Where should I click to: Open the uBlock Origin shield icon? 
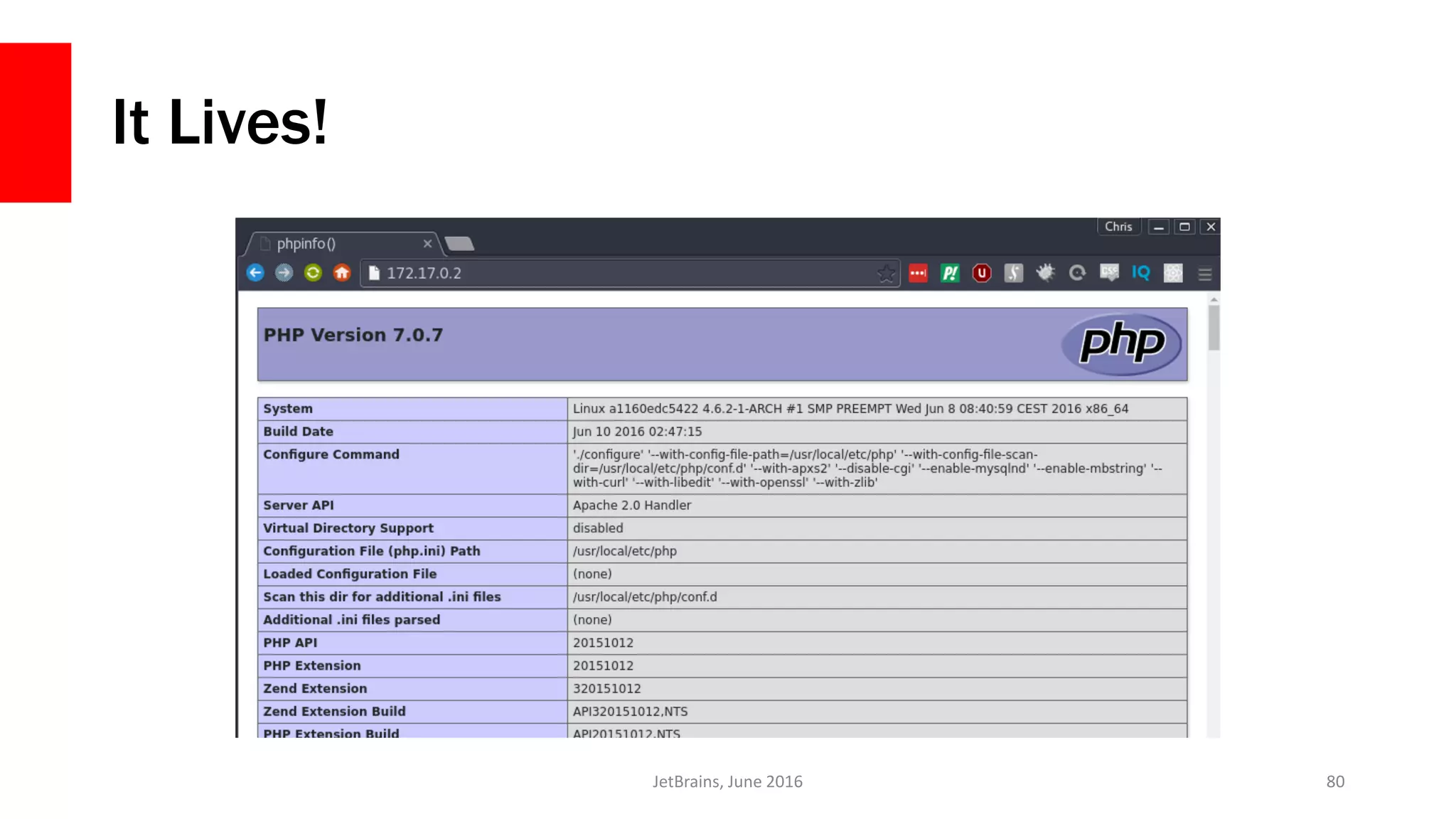pyautogui.click(x=982, y=273)
